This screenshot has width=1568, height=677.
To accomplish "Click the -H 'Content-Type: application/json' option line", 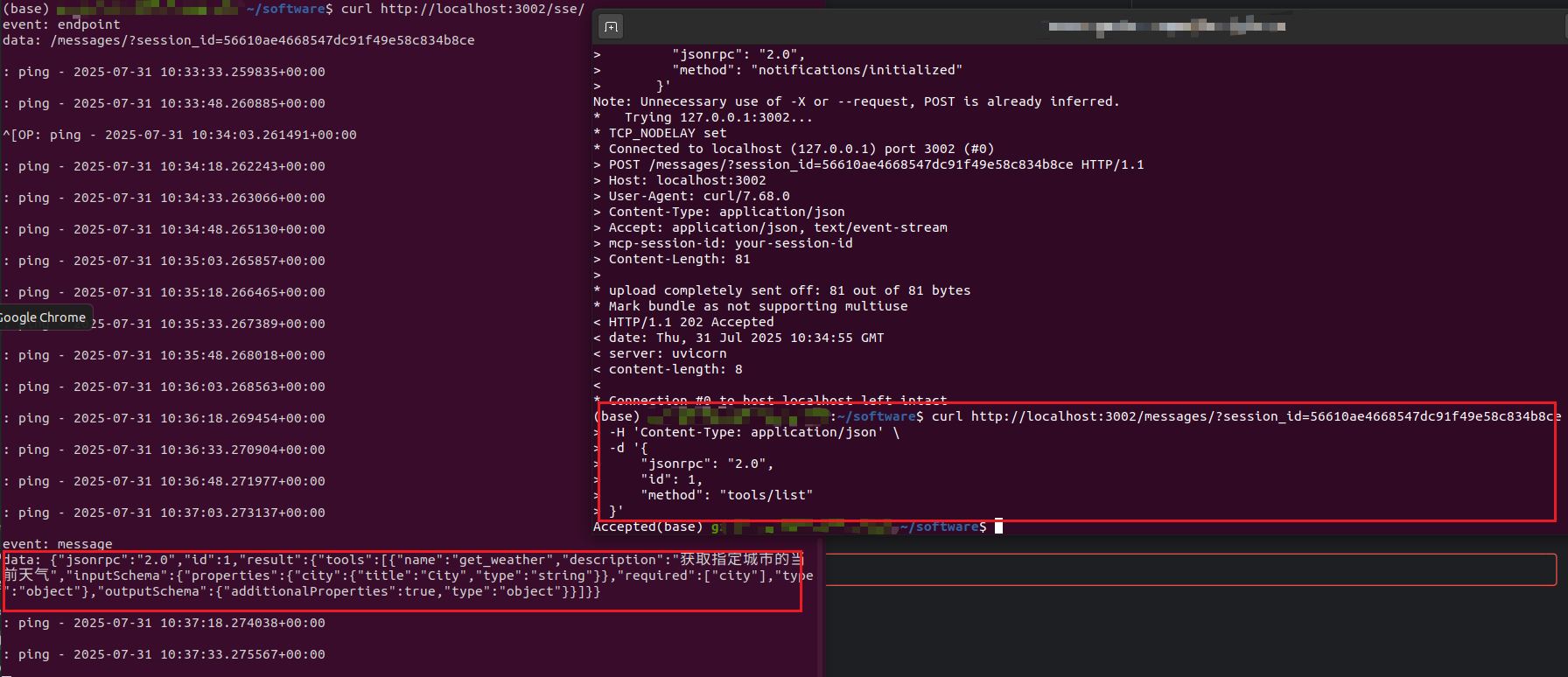I will [754, 432].
